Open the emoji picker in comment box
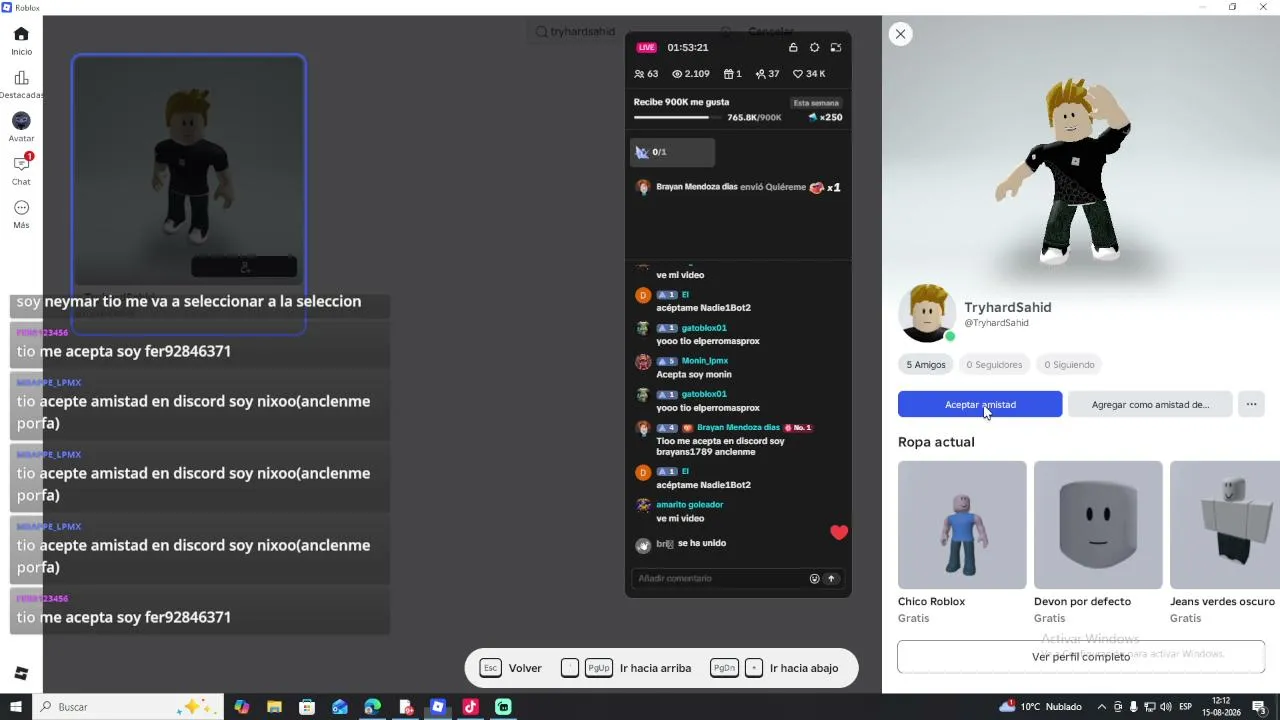Image resolution: width=1280 pixels, height=720 pixels. (x=814, y=578)
